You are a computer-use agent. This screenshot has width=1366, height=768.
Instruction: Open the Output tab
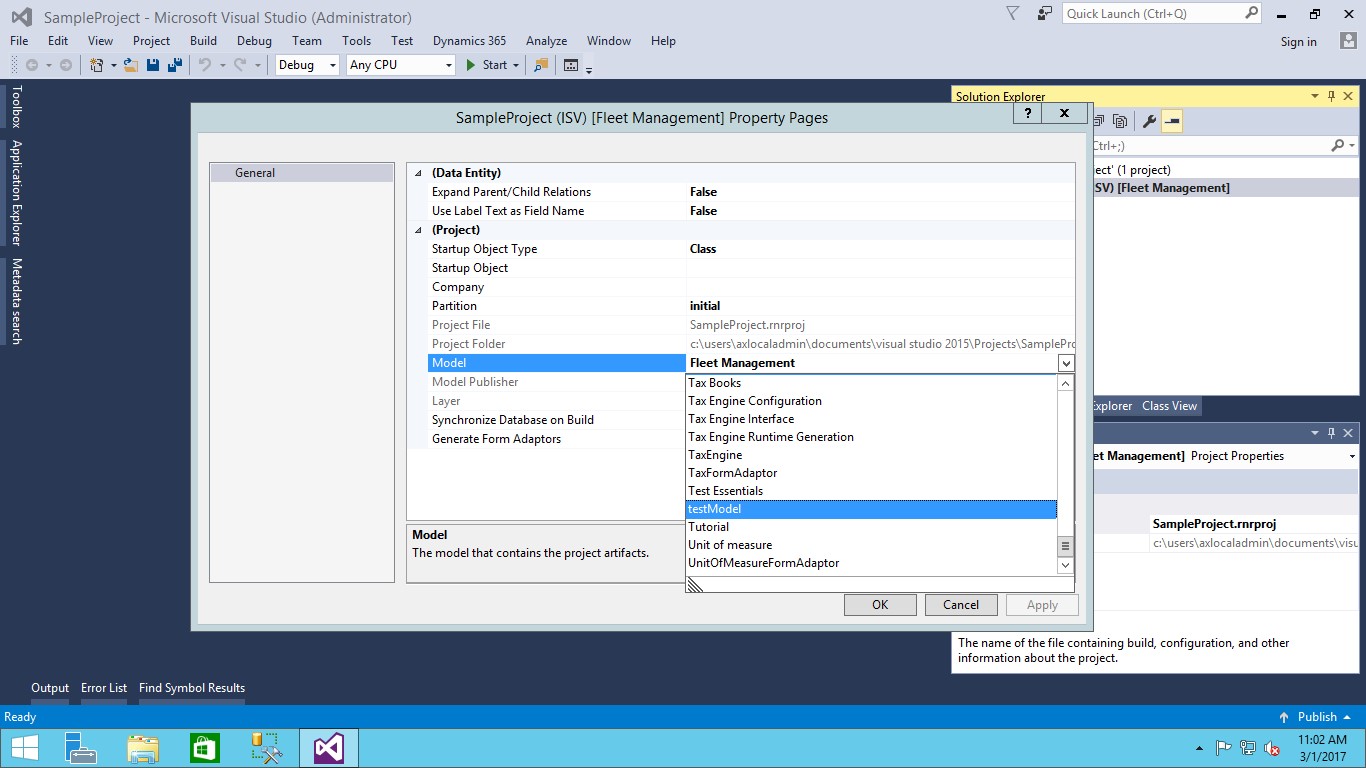point(50,688)
